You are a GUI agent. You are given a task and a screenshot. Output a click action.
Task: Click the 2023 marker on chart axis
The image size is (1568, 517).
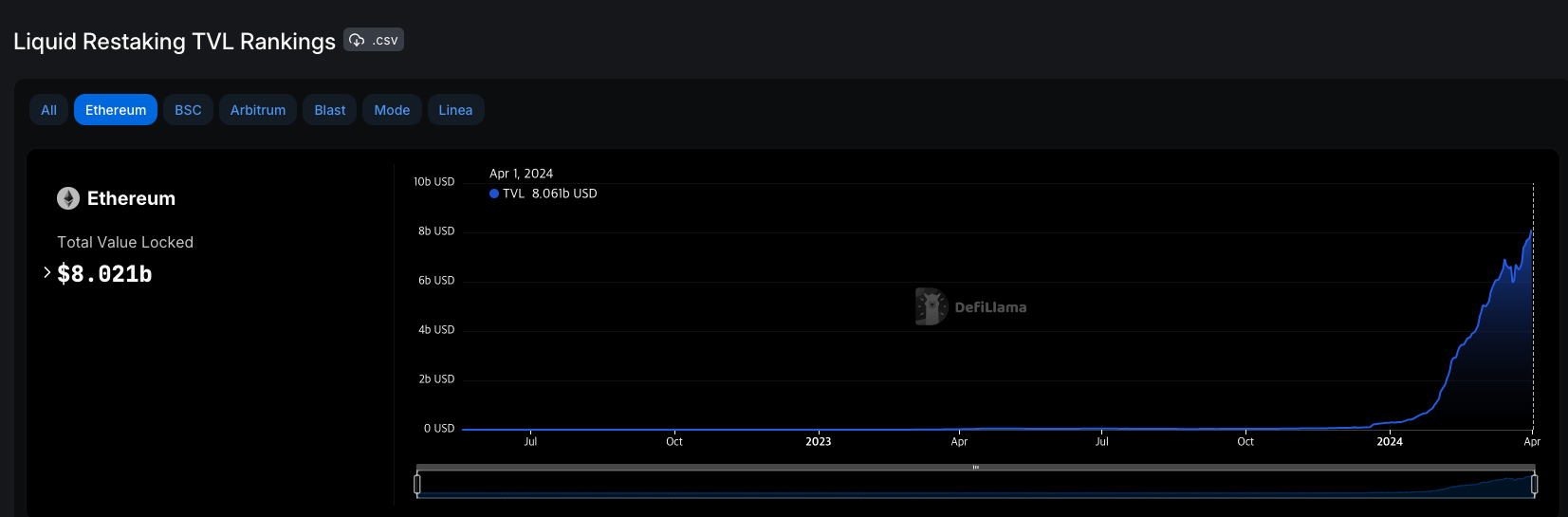[819, 441]
